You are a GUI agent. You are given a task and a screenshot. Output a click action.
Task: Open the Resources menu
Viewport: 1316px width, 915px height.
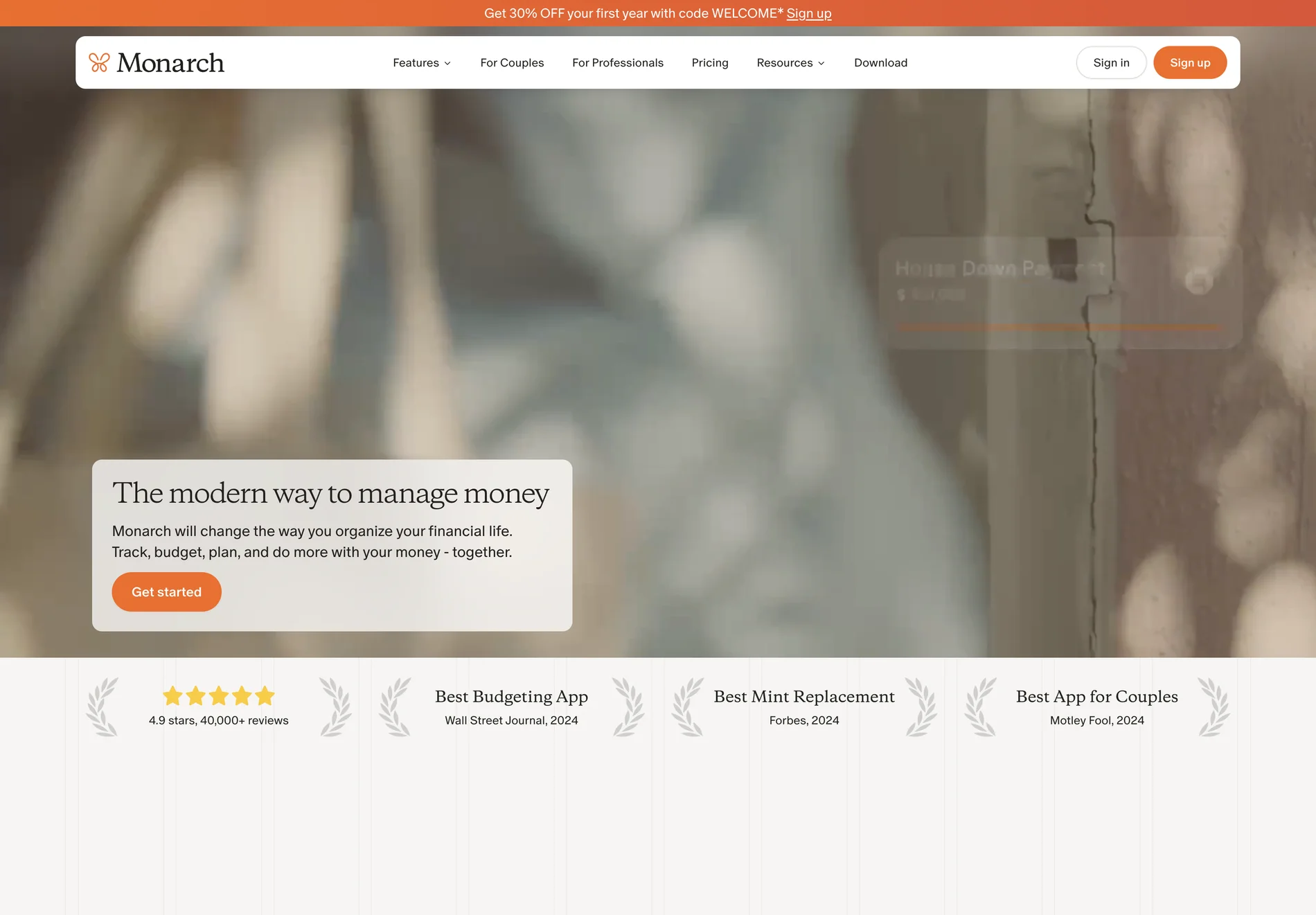tap(791, 63)
